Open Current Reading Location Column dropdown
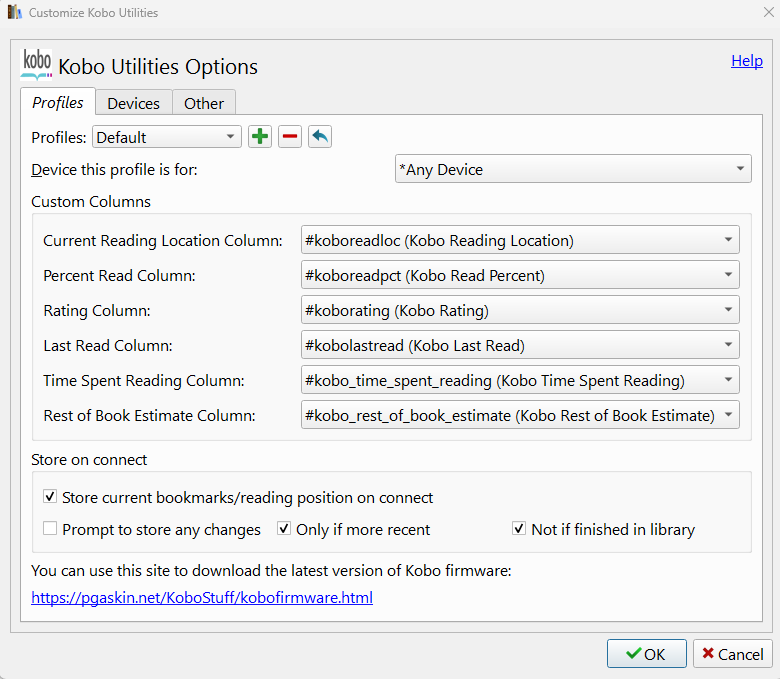This screenshot has width=780, height=679. [x=520, y=240]
